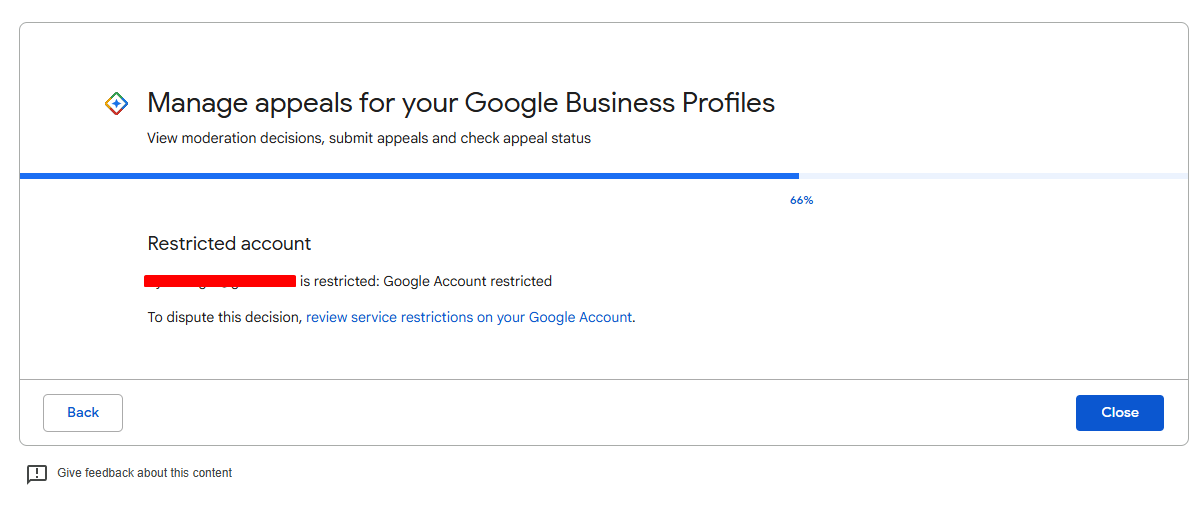Viewport: 1204px width, 509px height.
Task: Click the To dispute this decision text
Action: [x=224, y=317]
